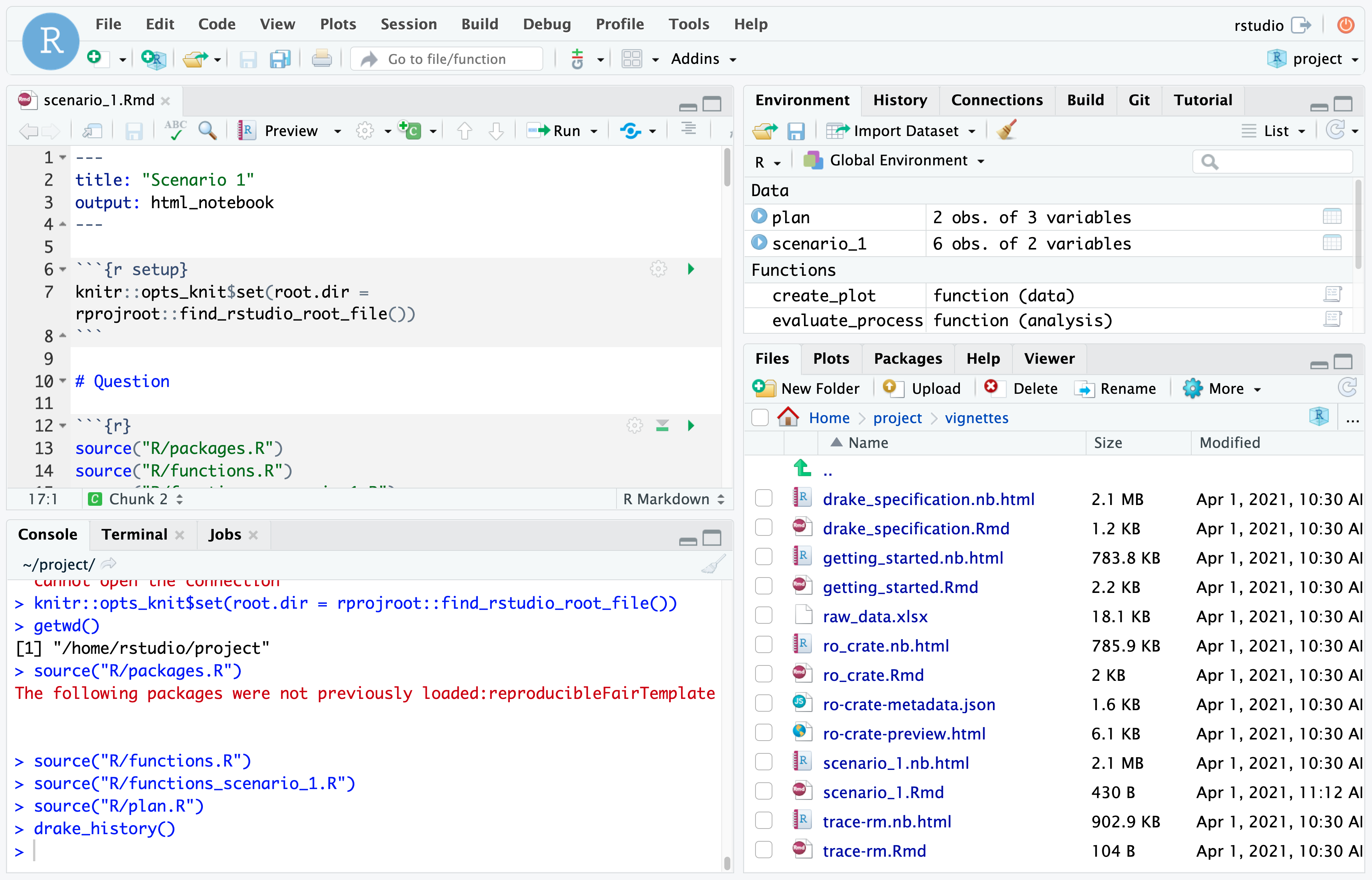1372x880 pixels.
Task: Tick checkbox for raw_data.xlsx
Action: [764, 615]
